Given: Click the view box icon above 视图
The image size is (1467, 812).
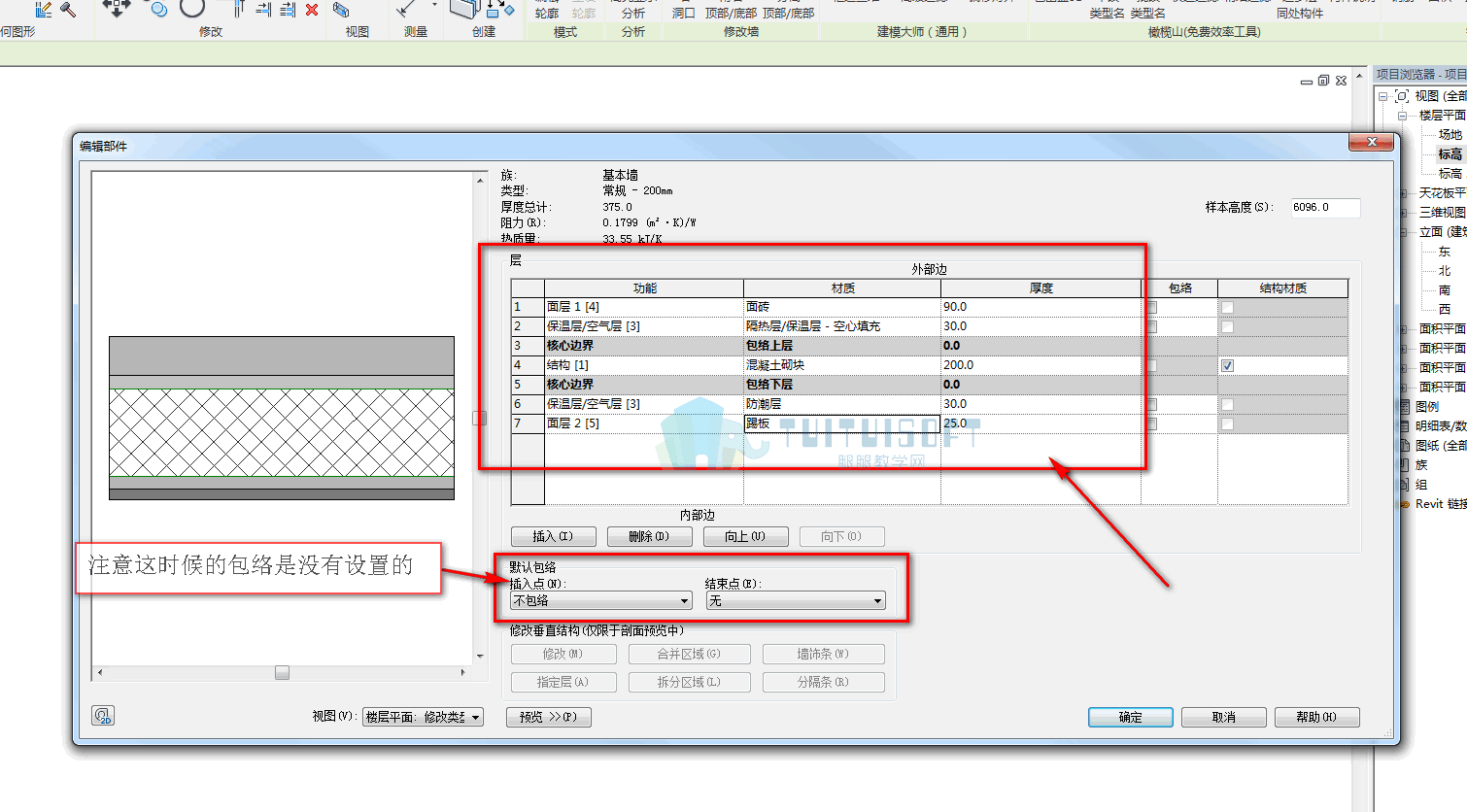Looking at the screenshot, I should coord(341,10).
